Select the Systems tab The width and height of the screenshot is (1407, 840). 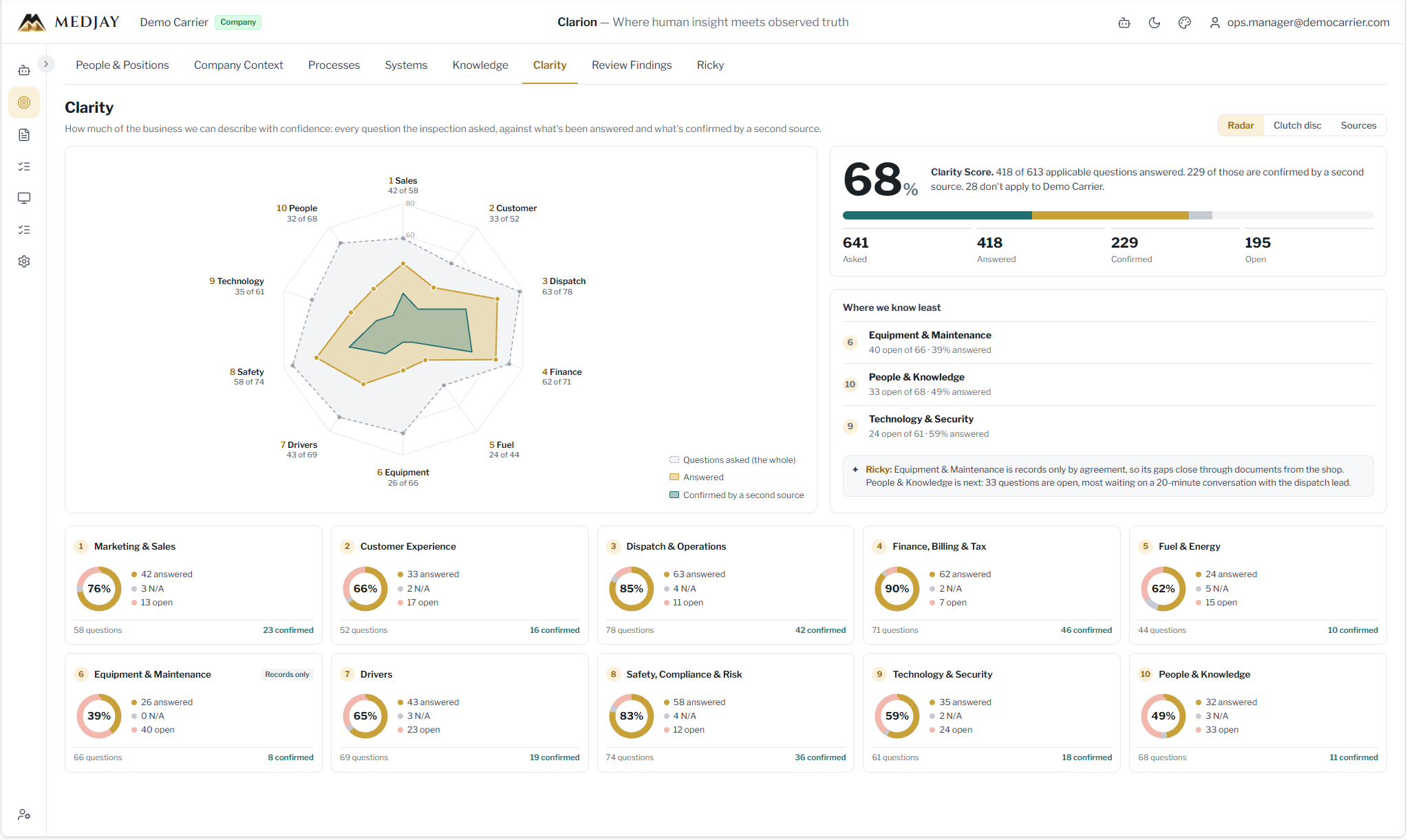pos(406,65)
